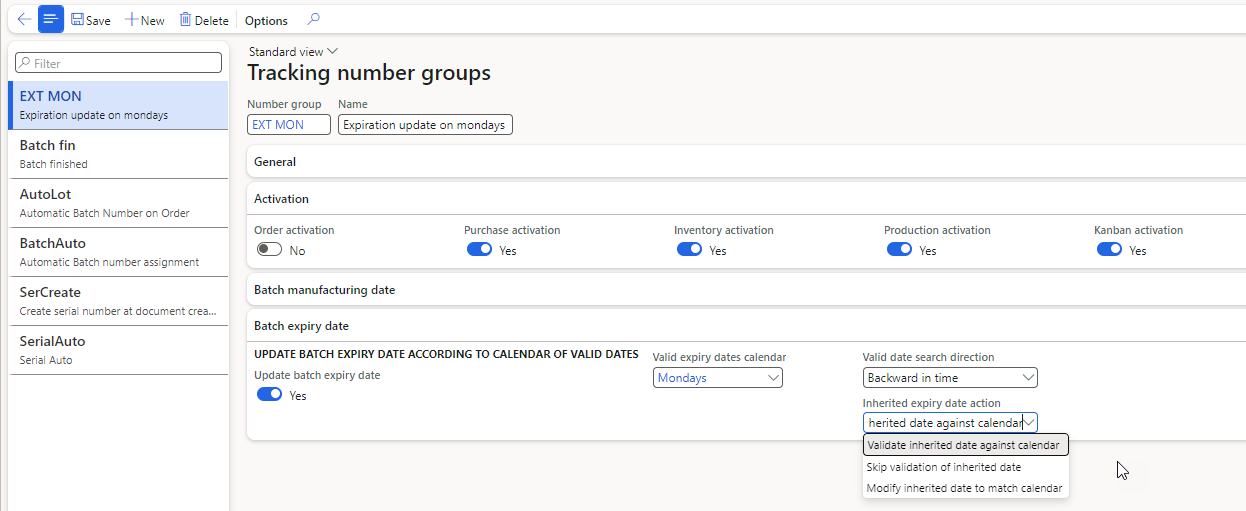Toggle the list pane icon
Viewport: 1246px width, 511px height.
51,20
